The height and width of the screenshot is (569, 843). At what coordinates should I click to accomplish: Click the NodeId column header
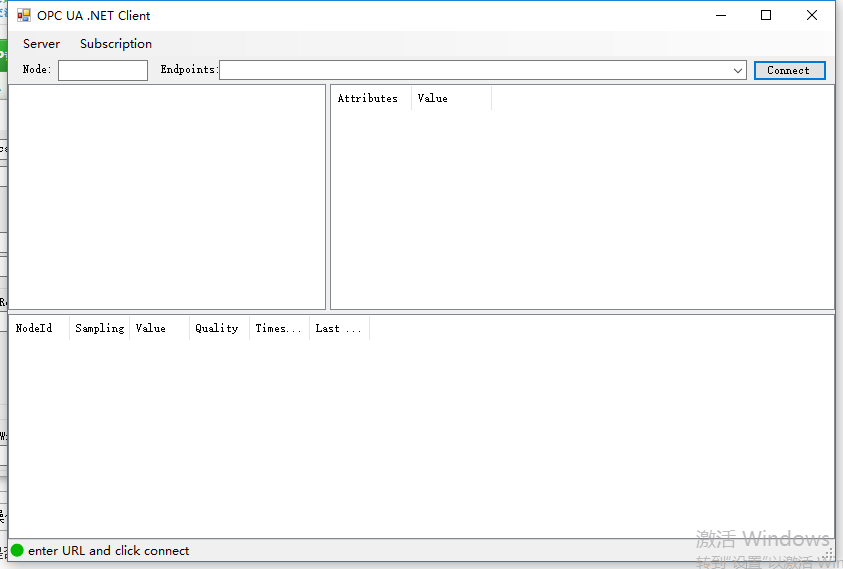(39, 328)
